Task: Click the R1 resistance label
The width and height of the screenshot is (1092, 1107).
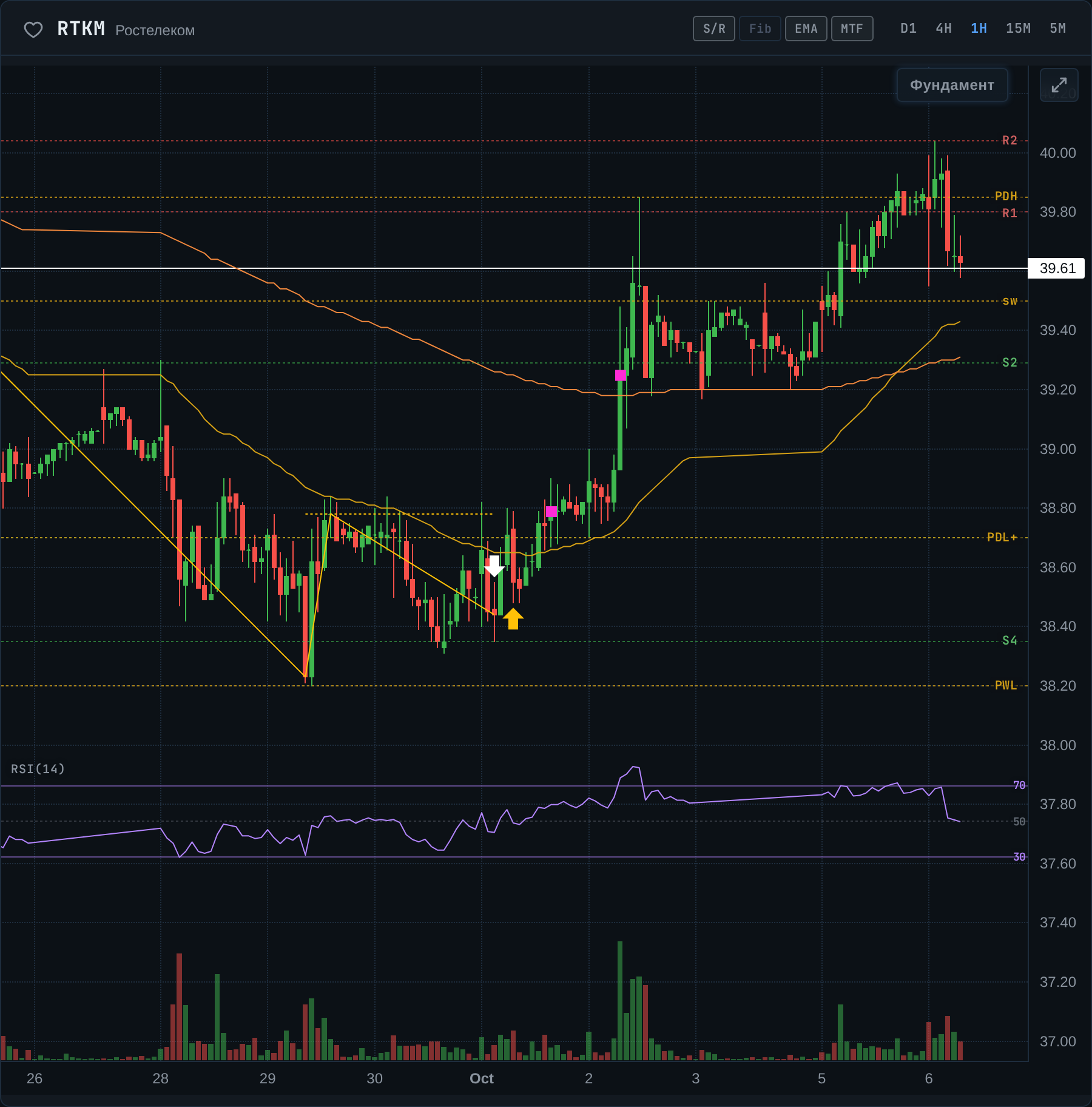Action: pos(1009,213)
